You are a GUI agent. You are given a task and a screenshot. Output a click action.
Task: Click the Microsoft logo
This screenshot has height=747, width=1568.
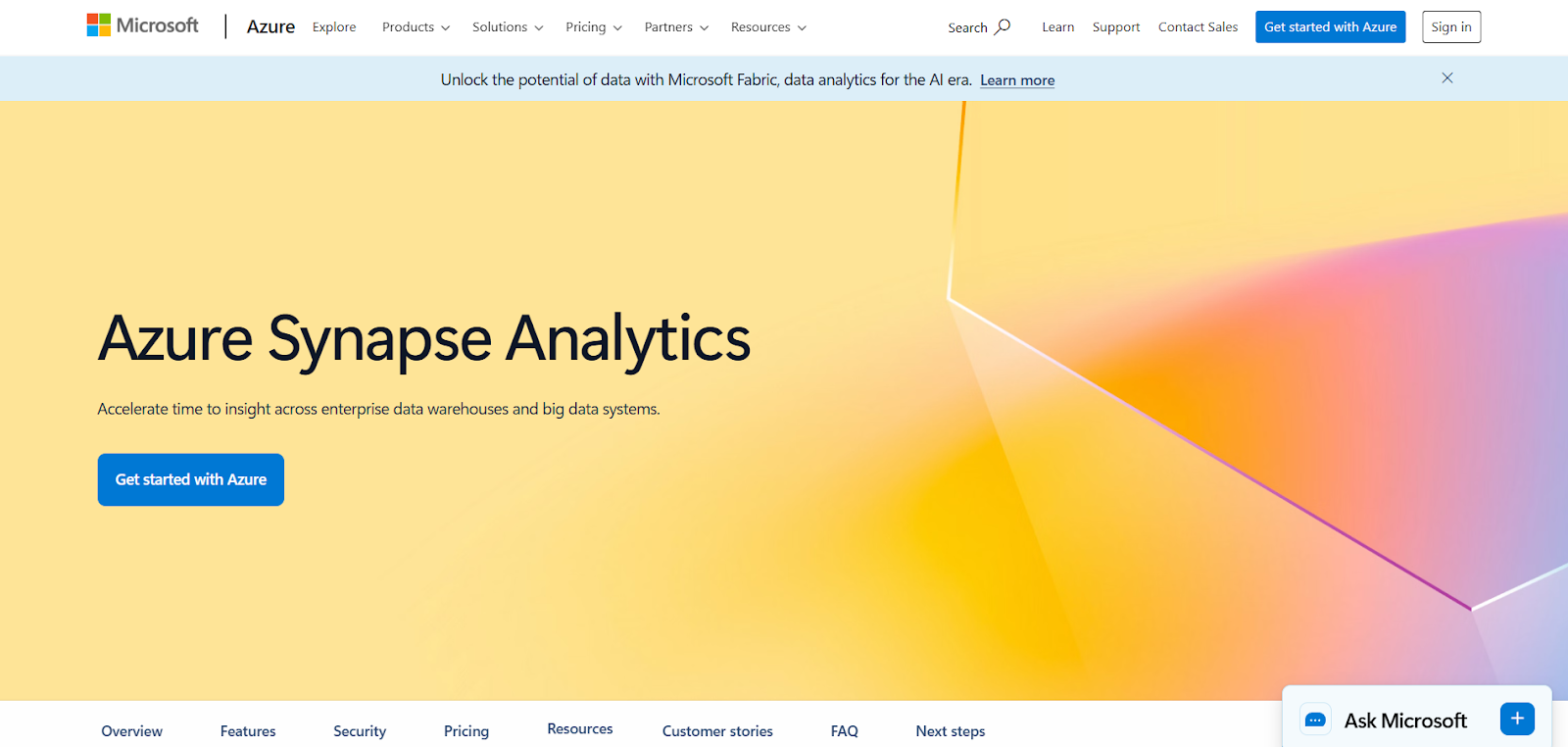pyautogui.click(x=142, y=25)
